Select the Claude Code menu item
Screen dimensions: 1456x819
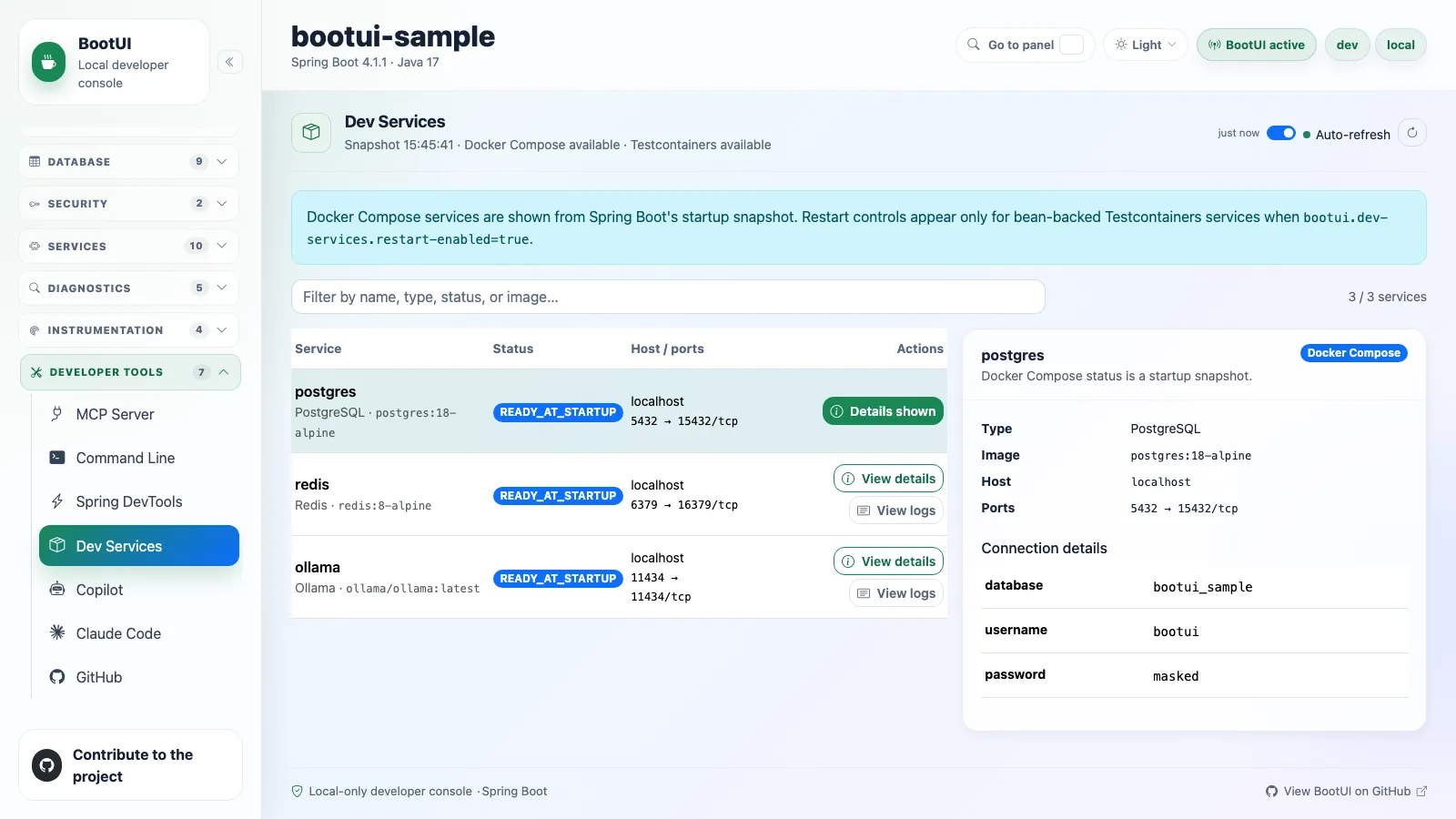click(x=138, y=633)
